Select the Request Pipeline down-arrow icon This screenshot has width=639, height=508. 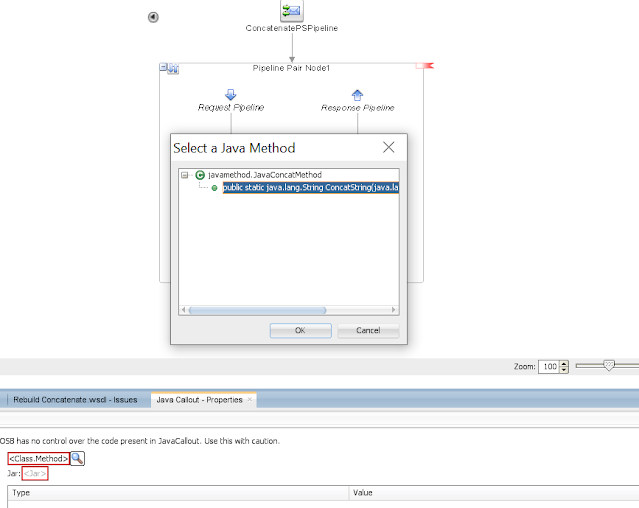point(231,95)
